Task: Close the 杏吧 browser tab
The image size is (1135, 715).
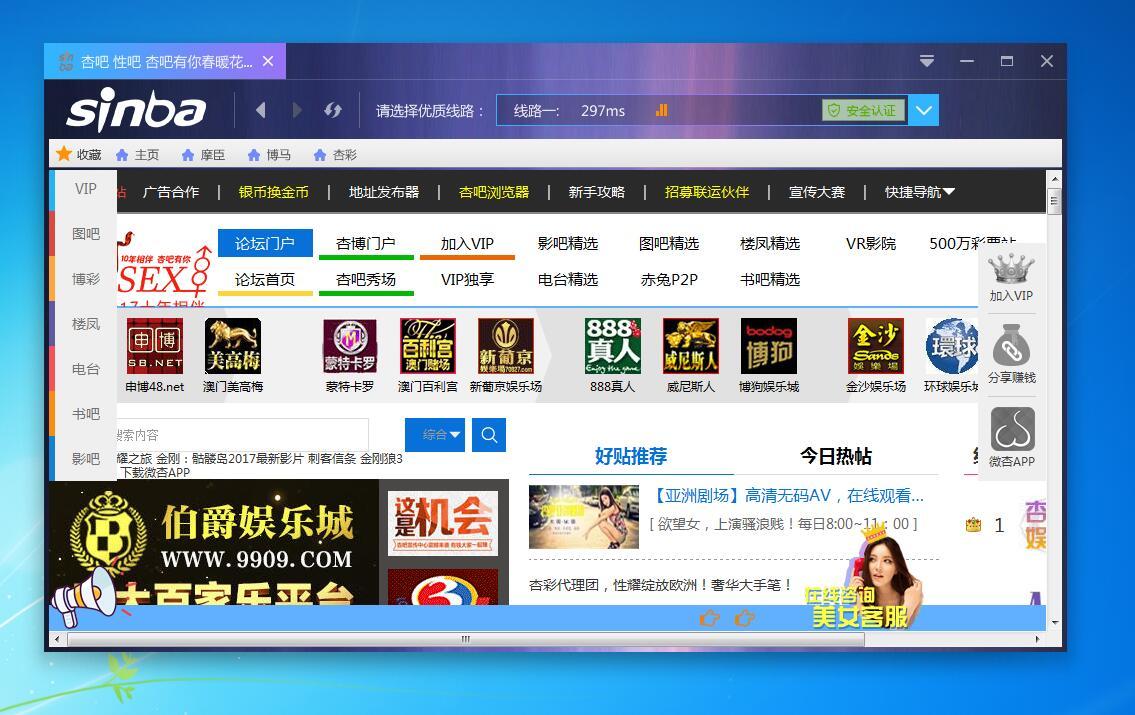Action: (268, 62)
